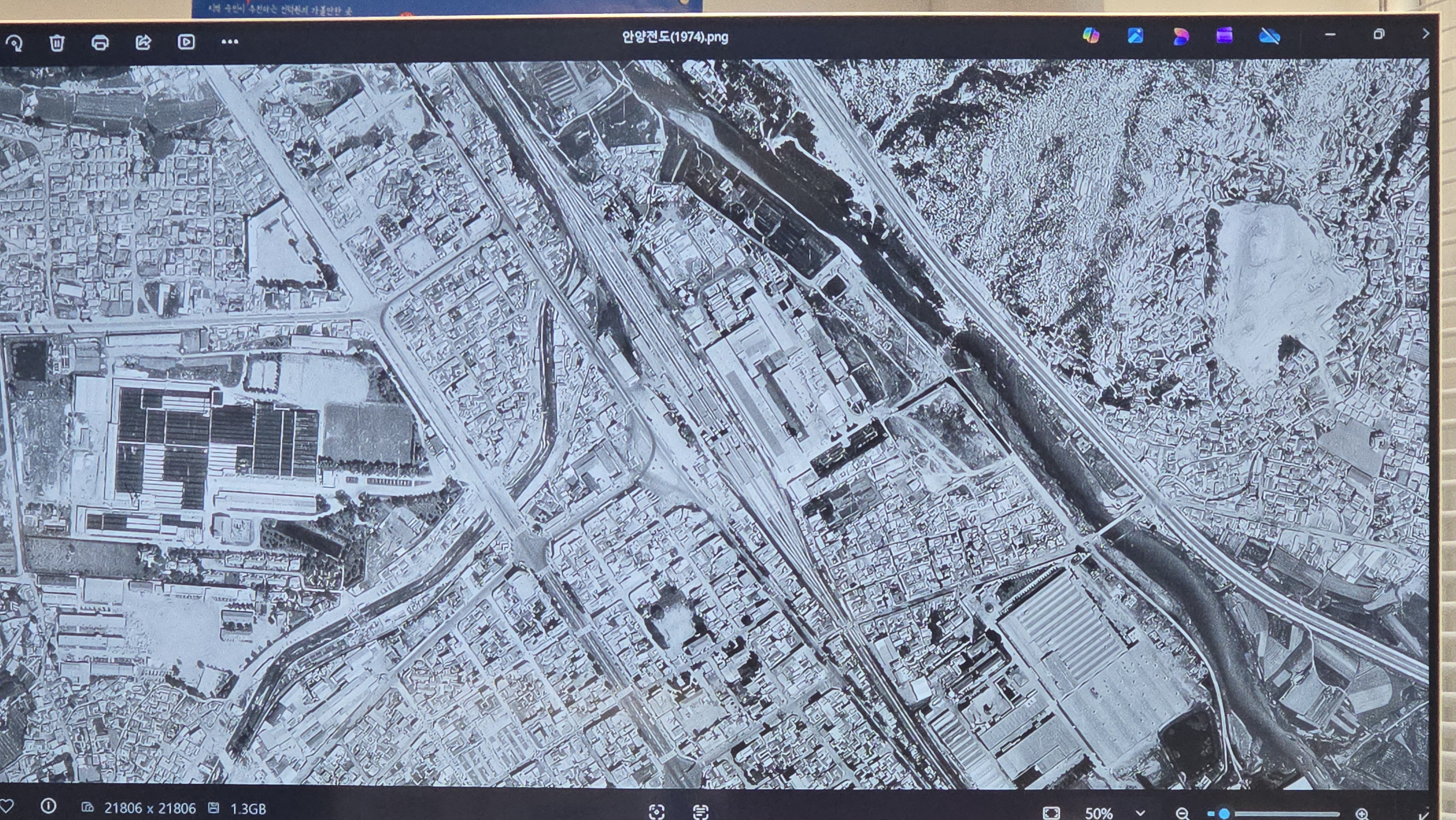Image resolution: width=1456 pixels, height=820 pixels.
Task: Click the zoom slider handle
Action: [x=1224, y=813]
